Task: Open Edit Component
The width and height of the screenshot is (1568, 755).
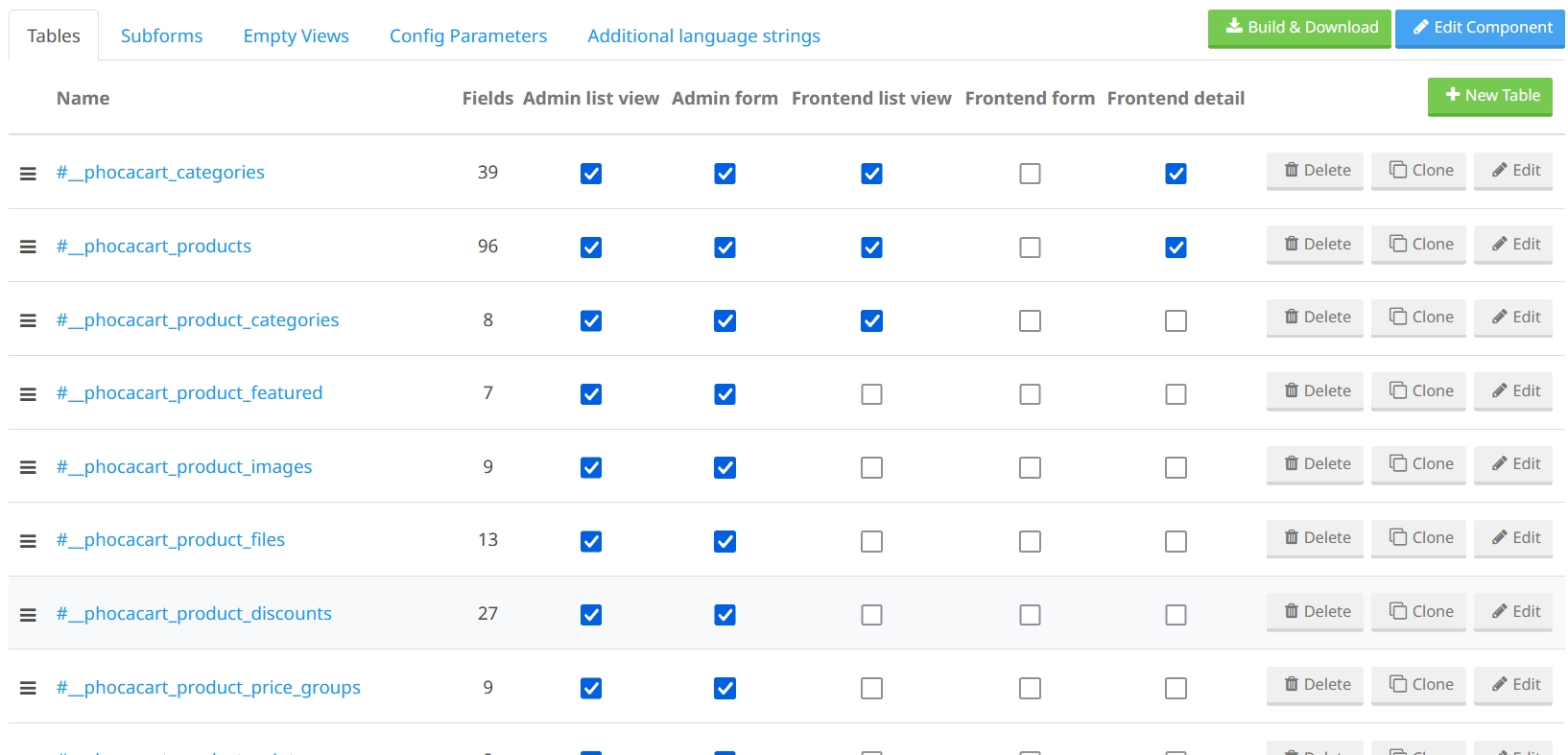Action: [1479, 28]
